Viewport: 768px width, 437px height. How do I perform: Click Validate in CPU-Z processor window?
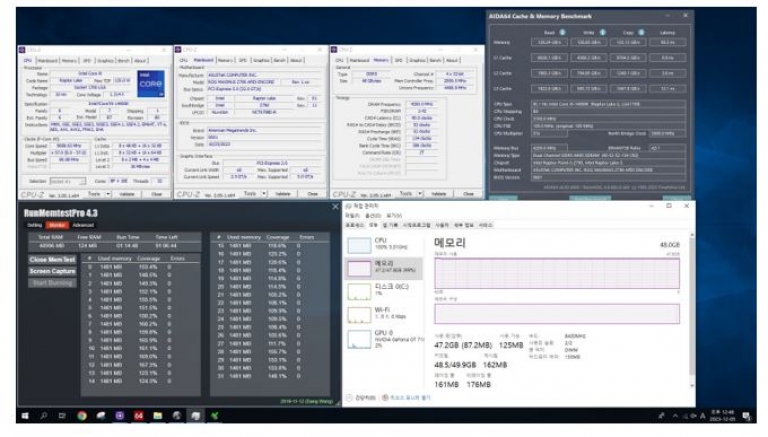[127, 194]
